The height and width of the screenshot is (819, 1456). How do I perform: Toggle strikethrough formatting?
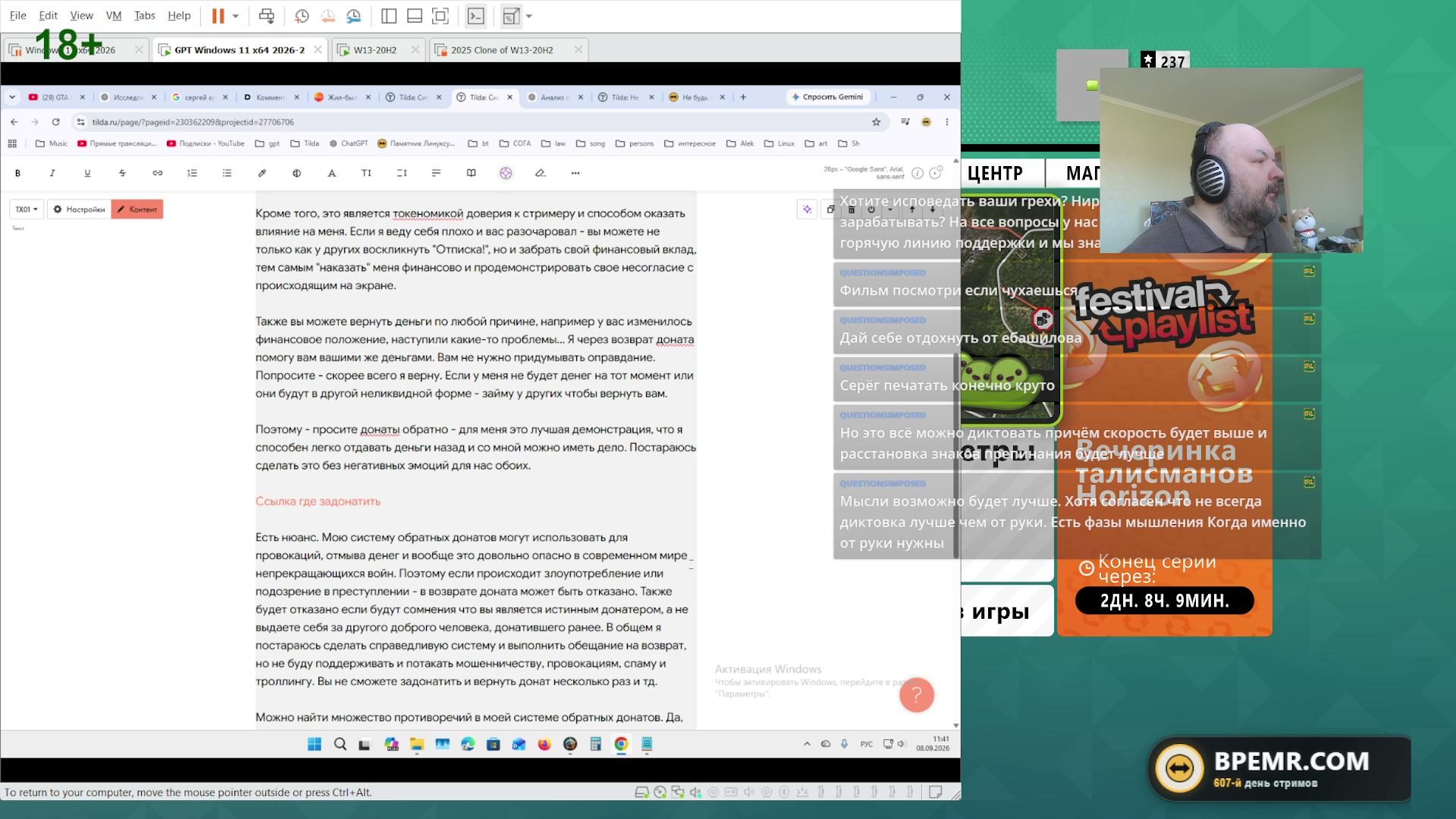pos(122,173)
